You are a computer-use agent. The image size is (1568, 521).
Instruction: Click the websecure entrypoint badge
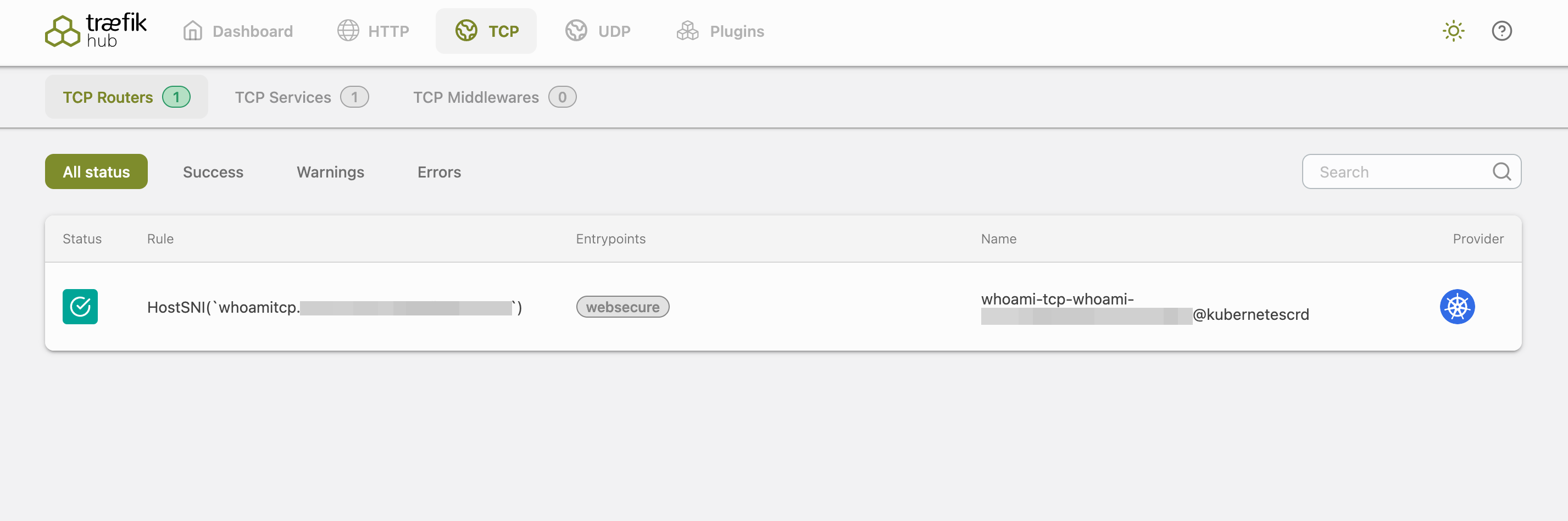coord(622,307)
